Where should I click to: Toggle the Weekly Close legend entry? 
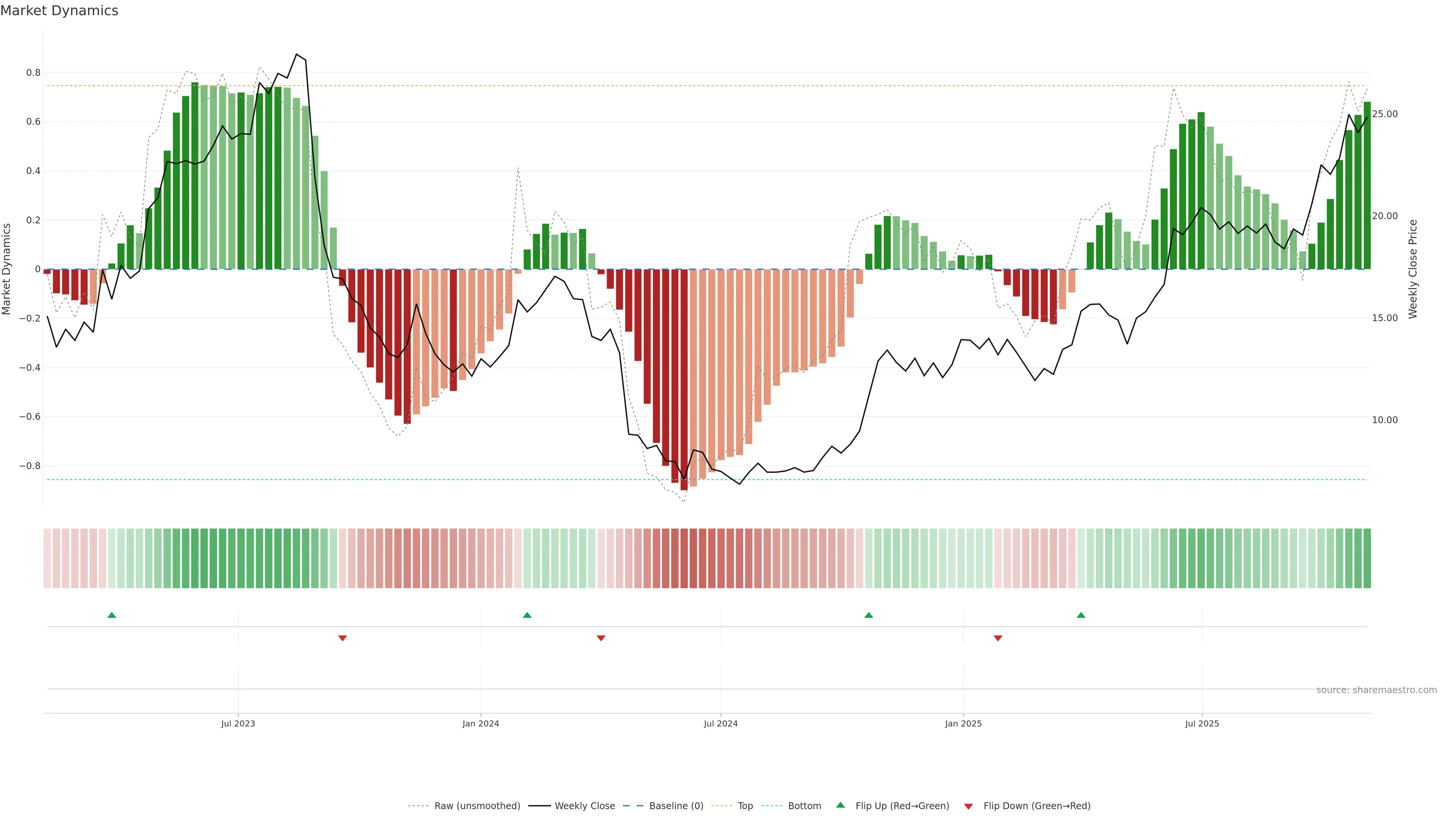(x=584, y=806)
